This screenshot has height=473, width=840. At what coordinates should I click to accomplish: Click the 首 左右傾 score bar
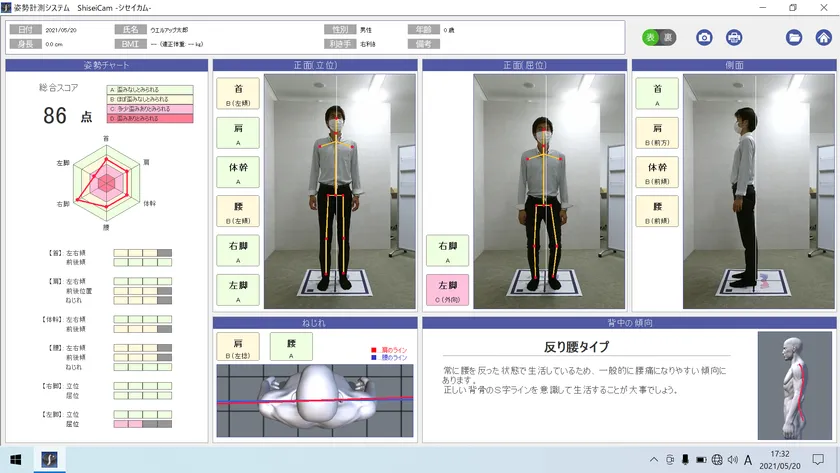coord(142,253)
